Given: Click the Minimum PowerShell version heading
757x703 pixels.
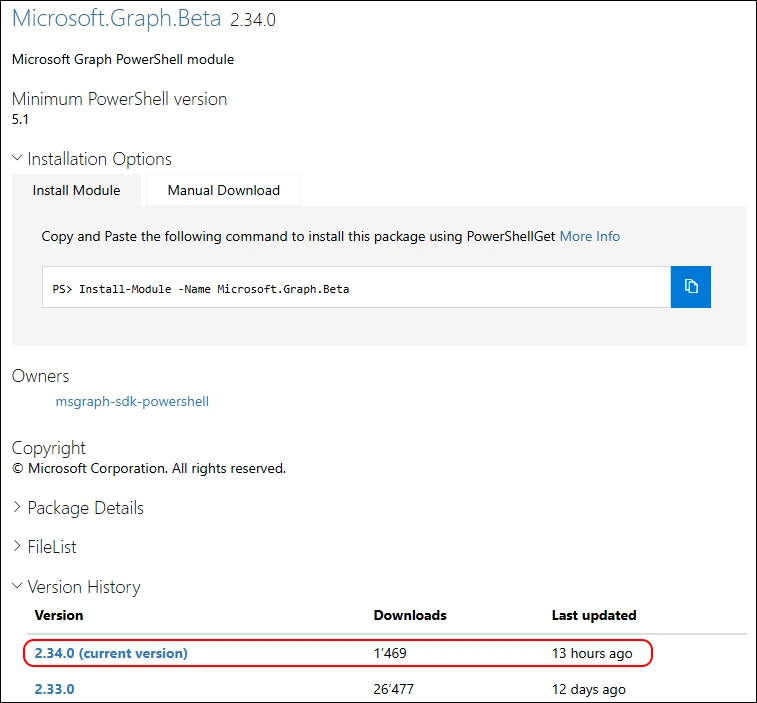Looking at the screenshot, I should coord(119,99).
